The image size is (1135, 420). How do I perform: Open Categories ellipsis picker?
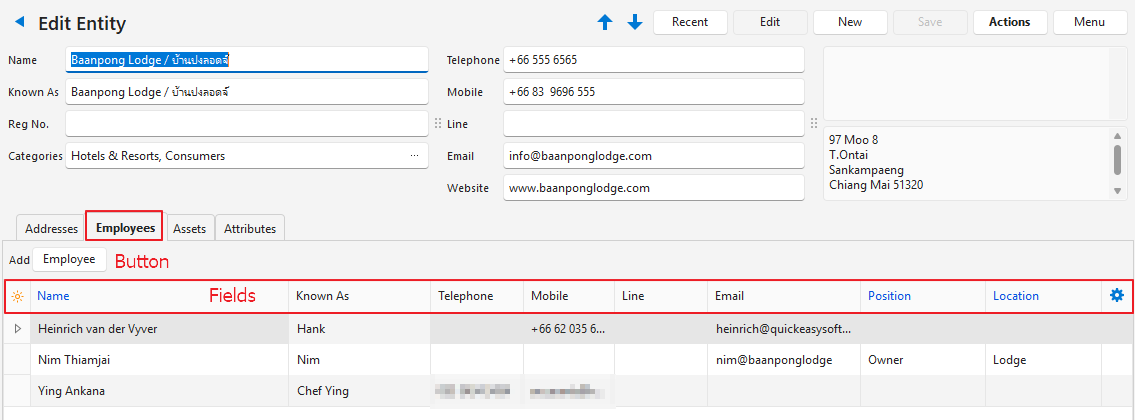pos(414,156)
